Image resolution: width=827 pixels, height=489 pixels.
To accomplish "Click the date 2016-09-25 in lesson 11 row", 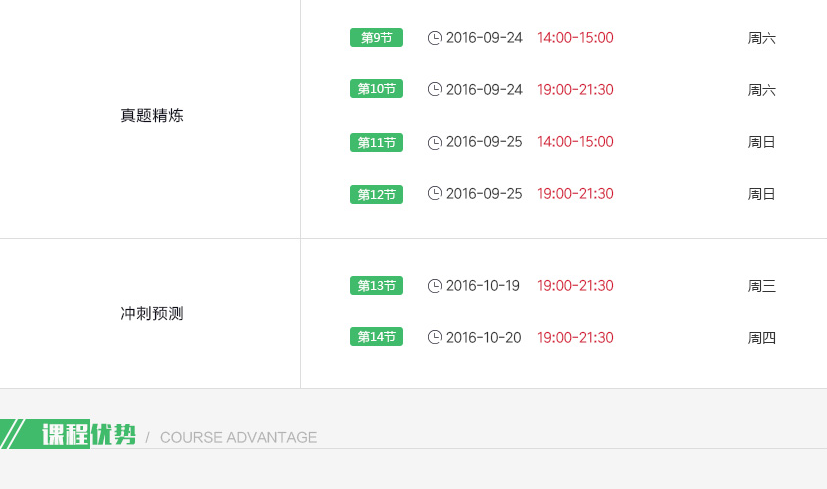I will point(484,142).
